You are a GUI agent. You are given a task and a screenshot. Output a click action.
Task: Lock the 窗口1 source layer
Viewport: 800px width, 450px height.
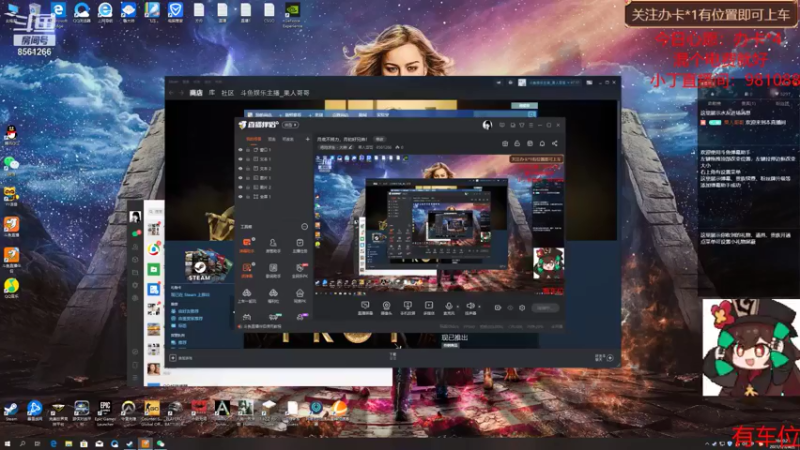[248, 150]
